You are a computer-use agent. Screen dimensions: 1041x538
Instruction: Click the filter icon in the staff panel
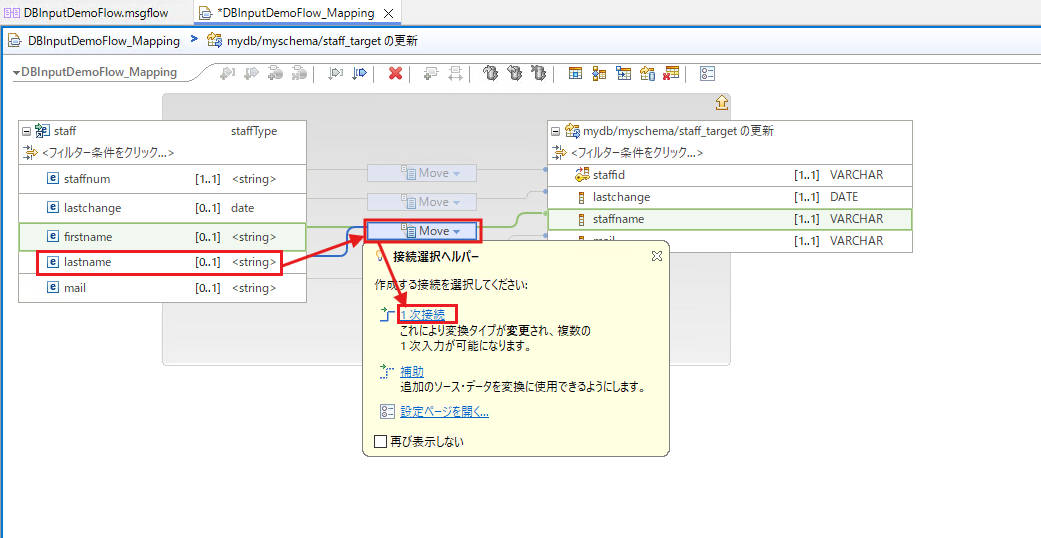(x=31, y=153)
